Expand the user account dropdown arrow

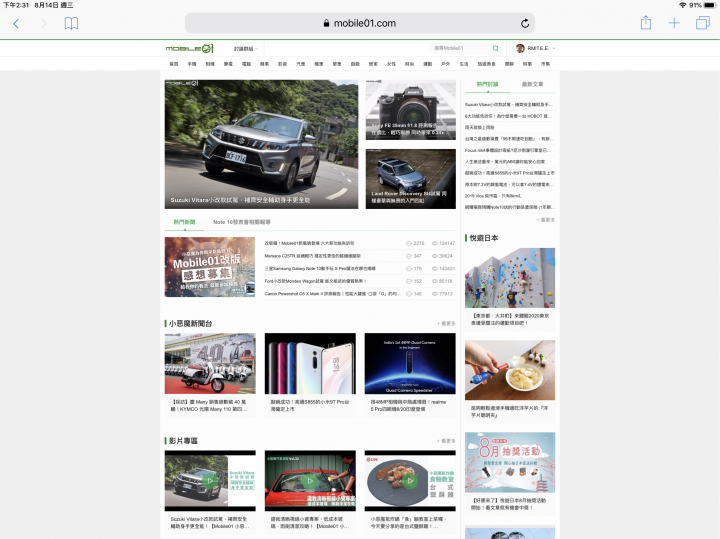[554, 48]
